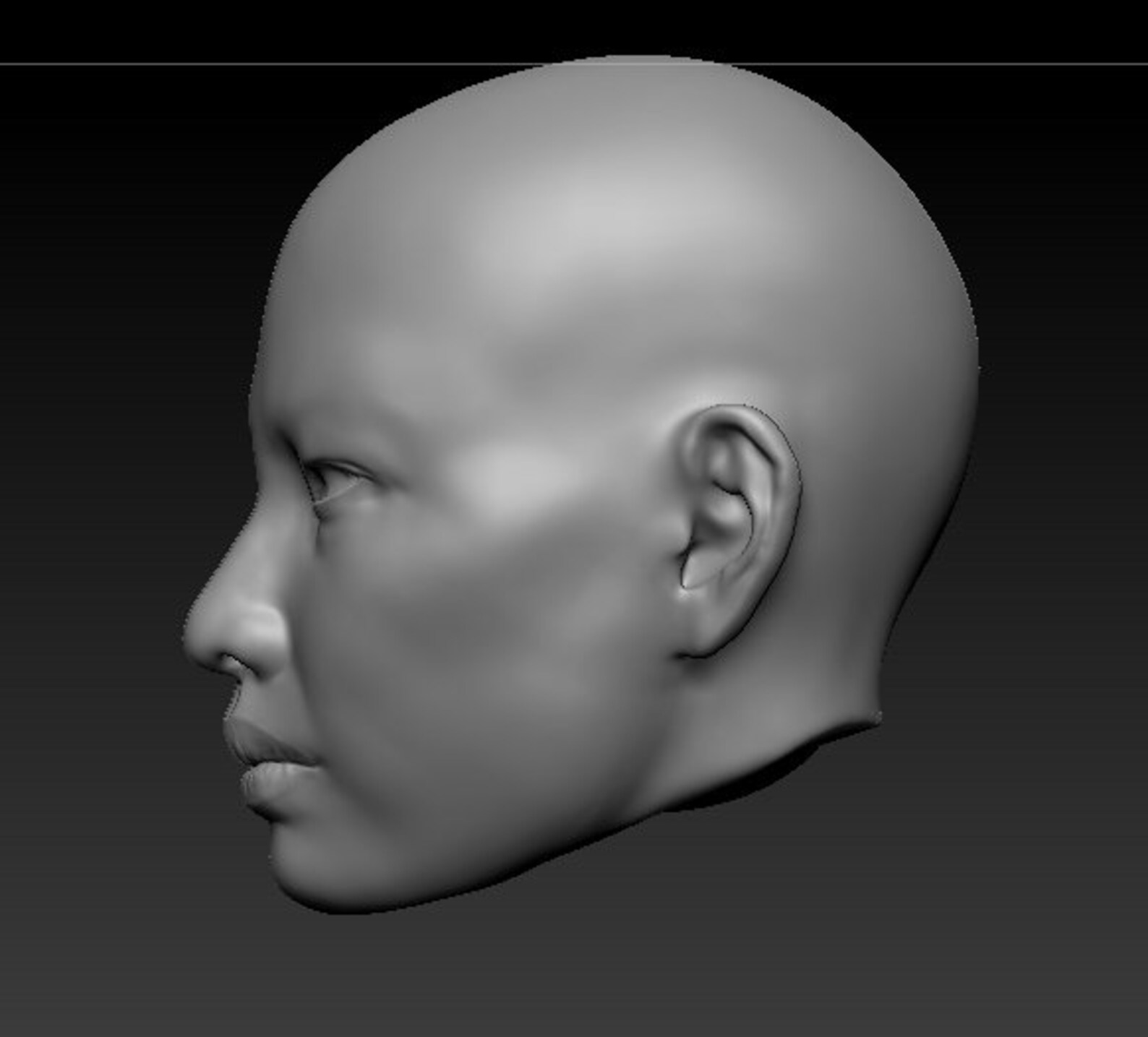Click the ear on the sculpted head
This screenshot has height=1037, width=1148.
pyautogui.click(x=737, y=531)
